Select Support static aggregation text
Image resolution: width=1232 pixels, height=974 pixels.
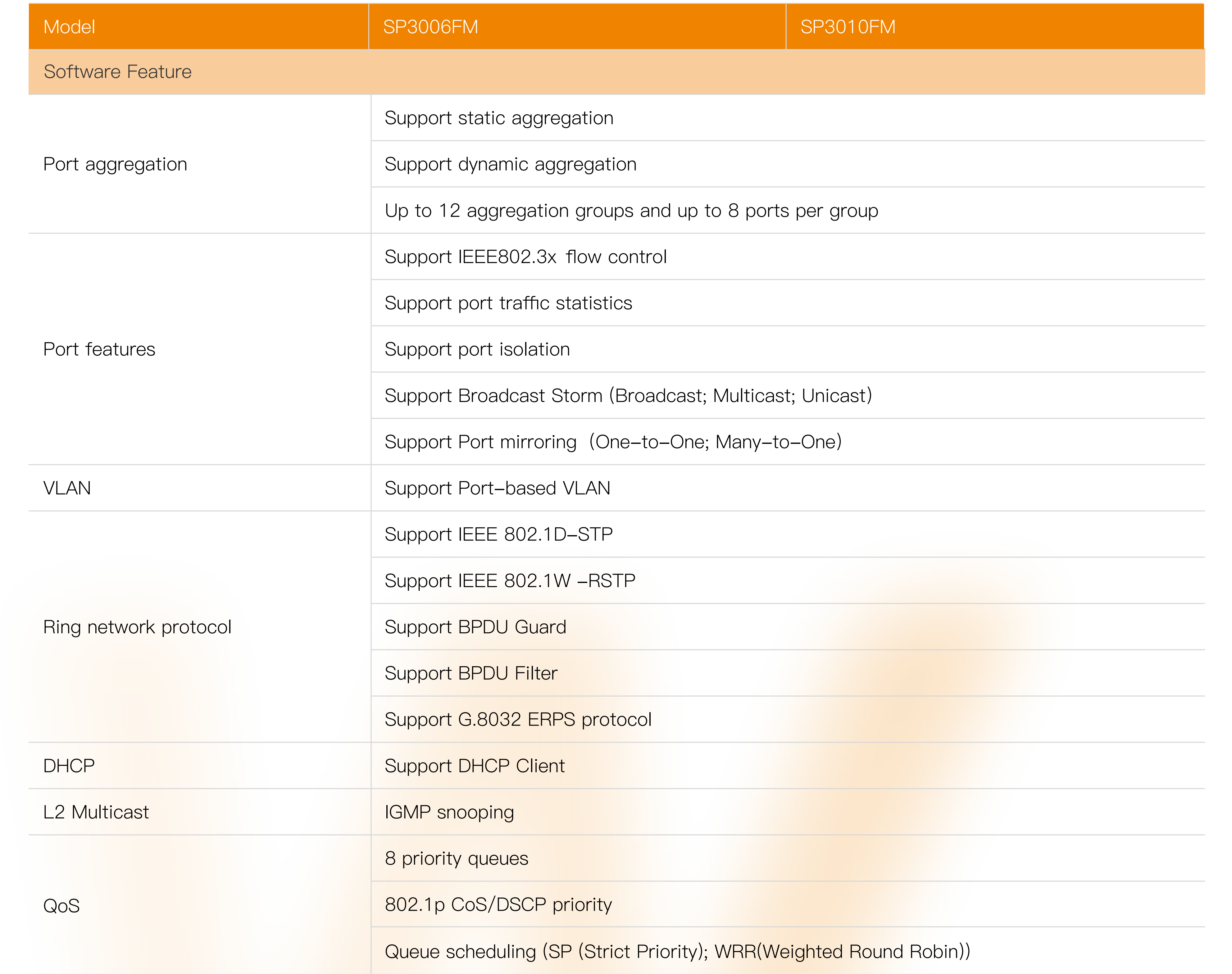499,118
